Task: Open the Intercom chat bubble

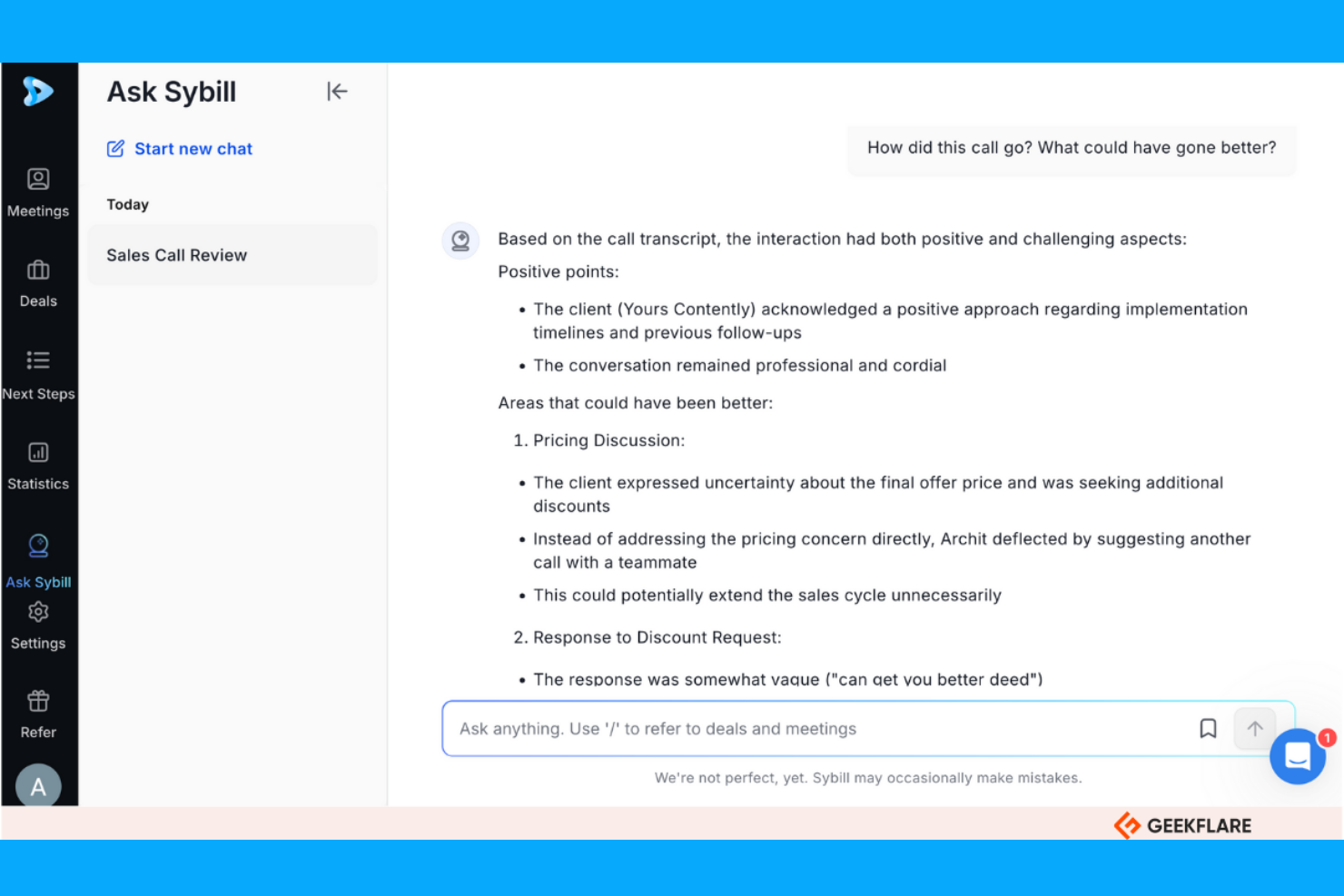Action: [x=1297, y=756]
